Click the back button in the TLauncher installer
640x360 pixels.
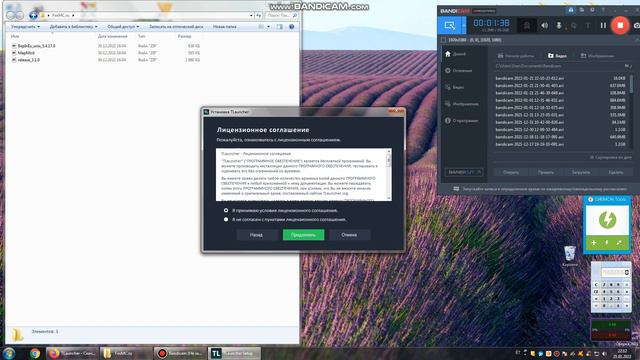click(x=256, y=235)
